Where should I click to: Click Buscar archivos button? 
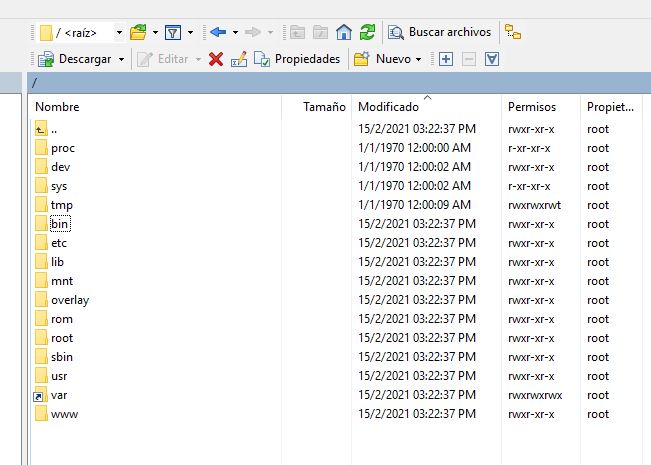440,32
